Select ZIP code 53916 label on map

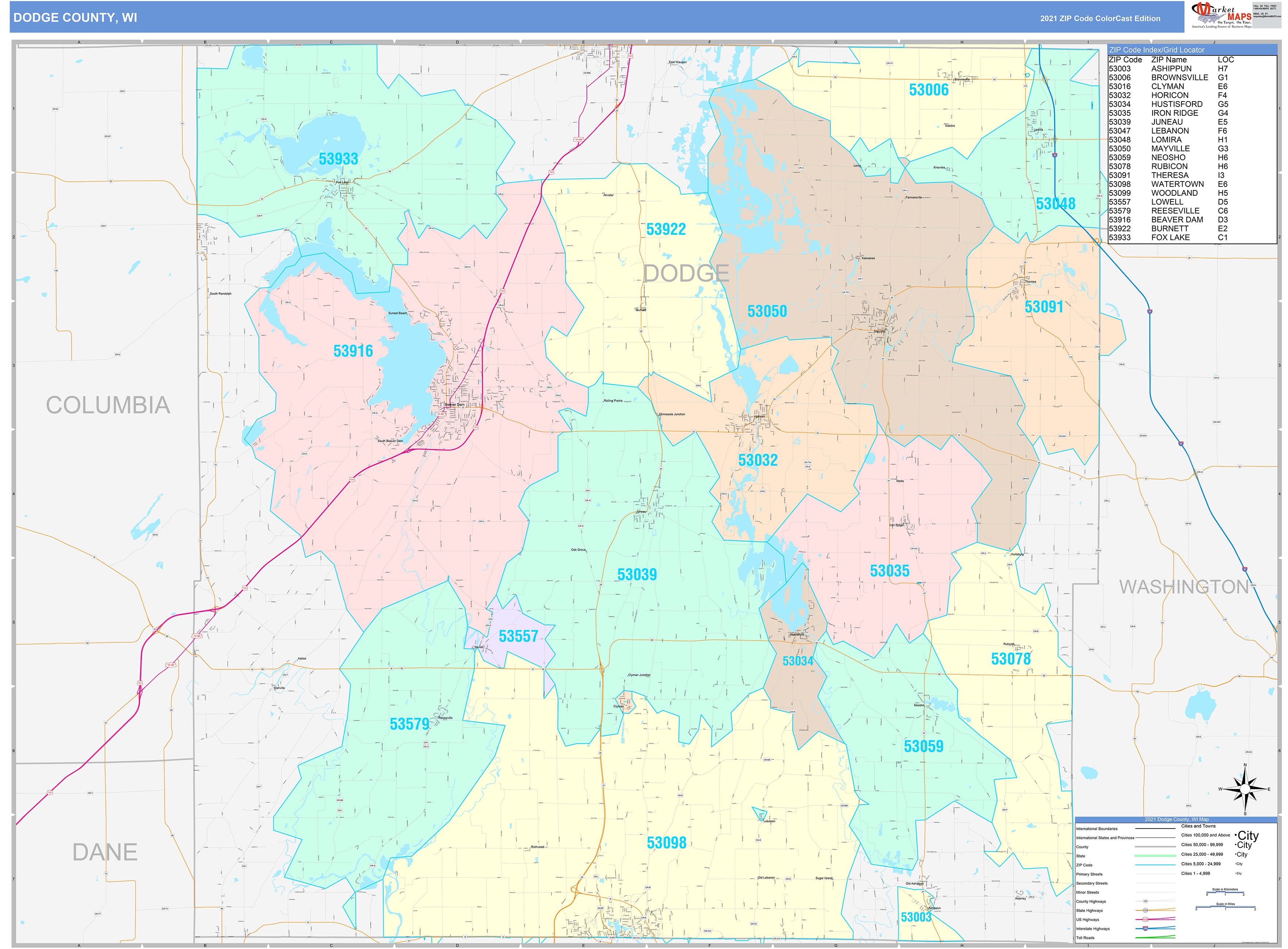point(353,351)
